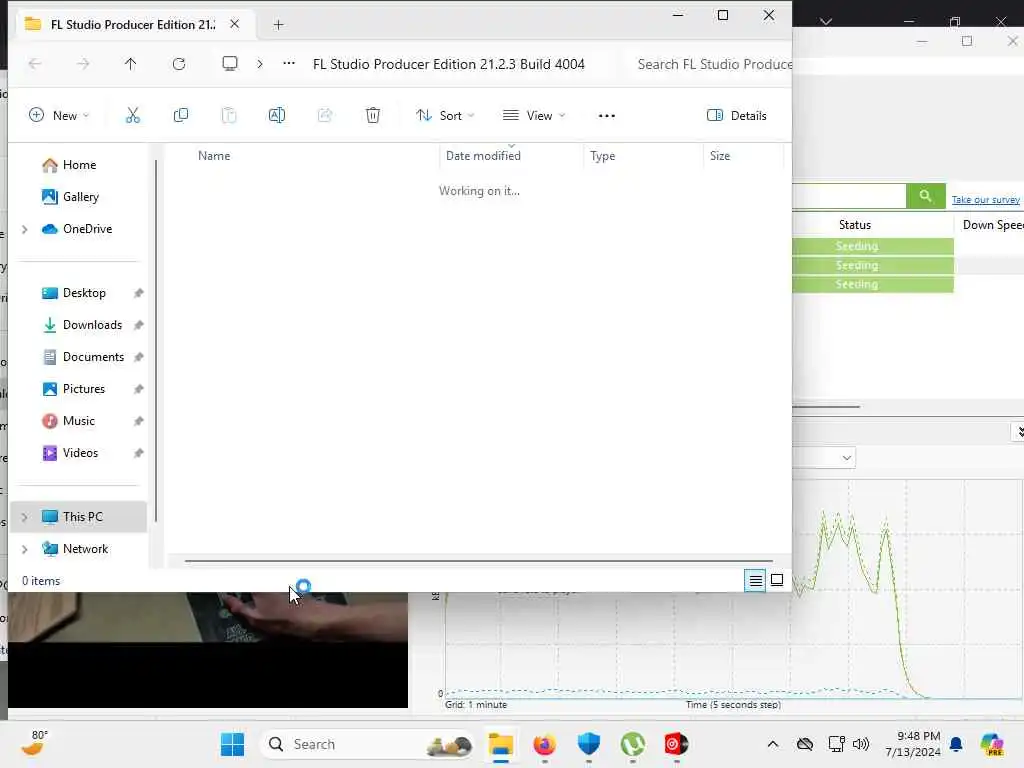Toggle the Details pane
Image resolution: width=1024 pixels, height=768 pixels.
pos(737,116)
